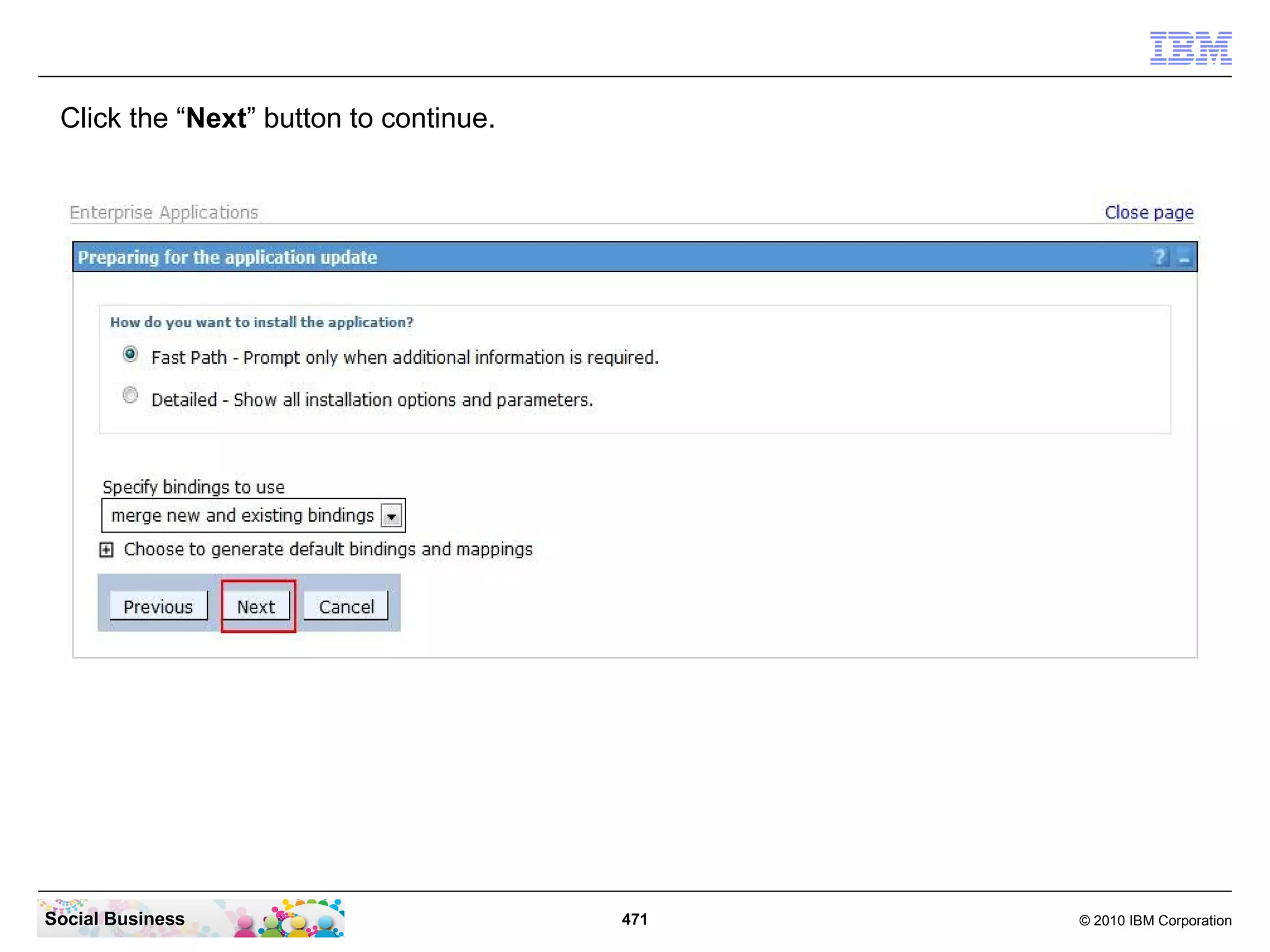1270x952 pixels.
Task: Click the IBM logo
Action: click(1191, 48)
